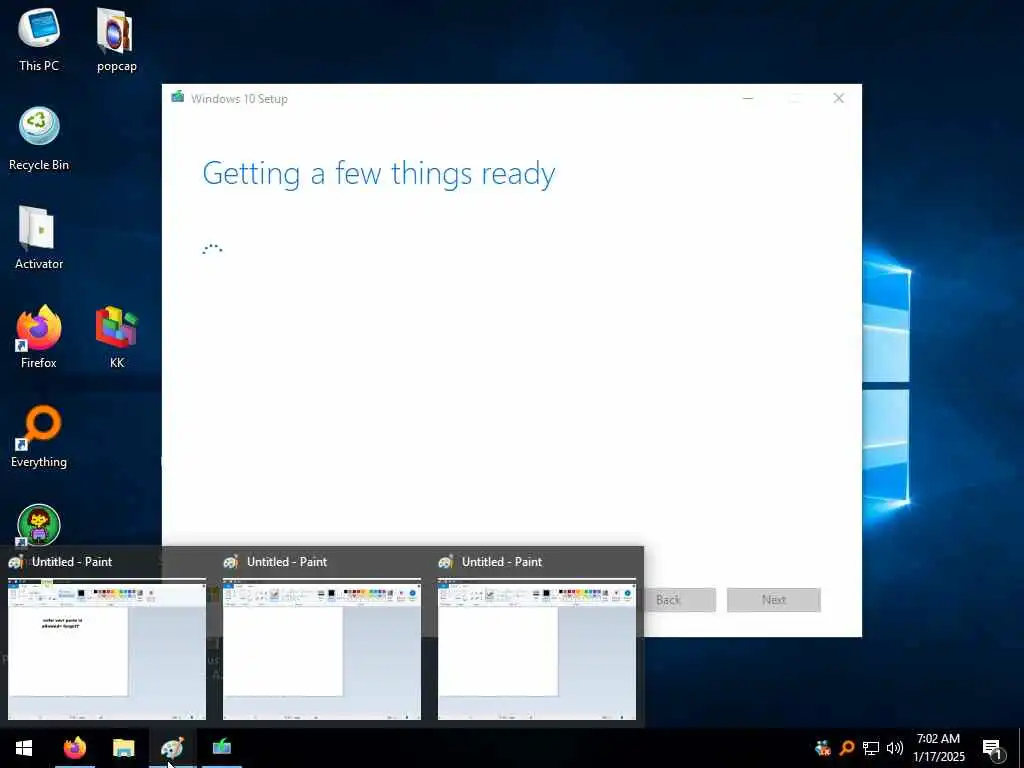Minimize the Windows 10 Setup window
This screenshot has height=768, width=1024.
(x=748, y=98)
